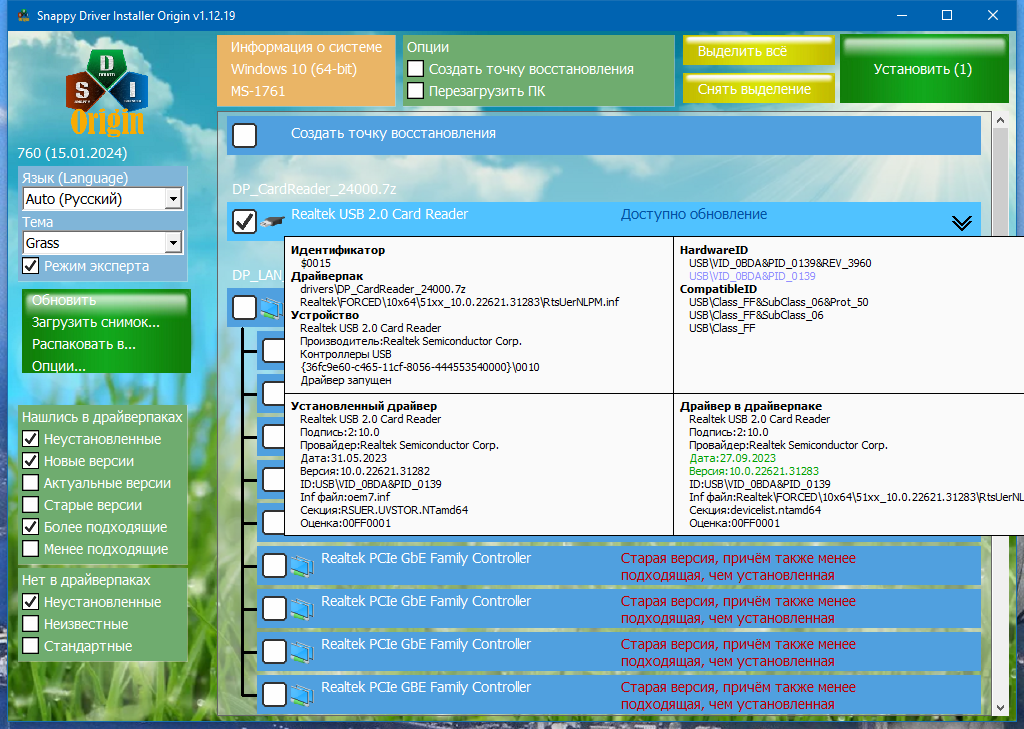
Task: Click the app icon in title bar
Action: 23,15
